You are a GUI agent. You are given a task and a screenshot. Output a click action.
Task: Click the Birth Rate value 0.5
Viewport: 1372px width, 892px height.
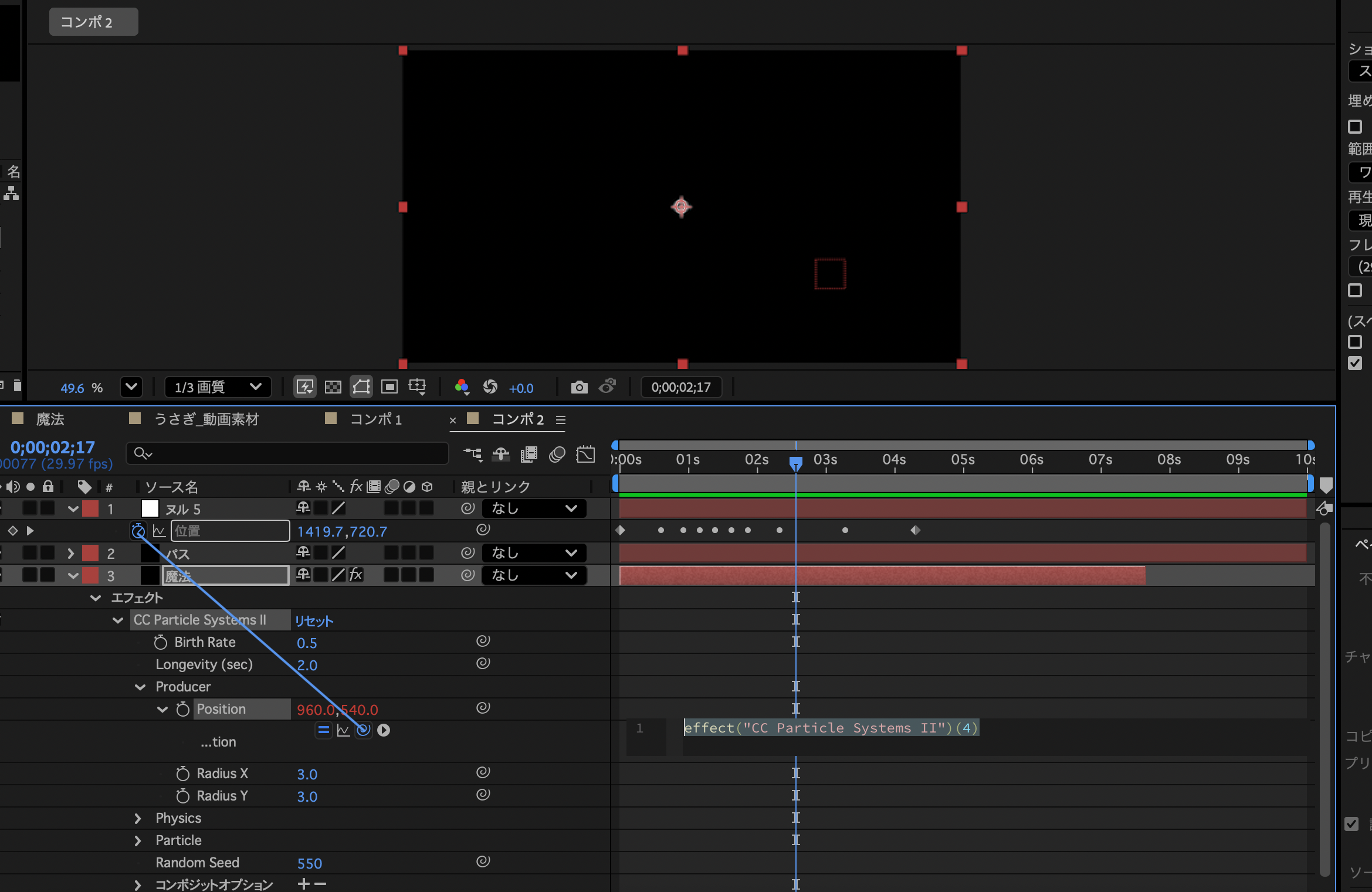point(307,643)
